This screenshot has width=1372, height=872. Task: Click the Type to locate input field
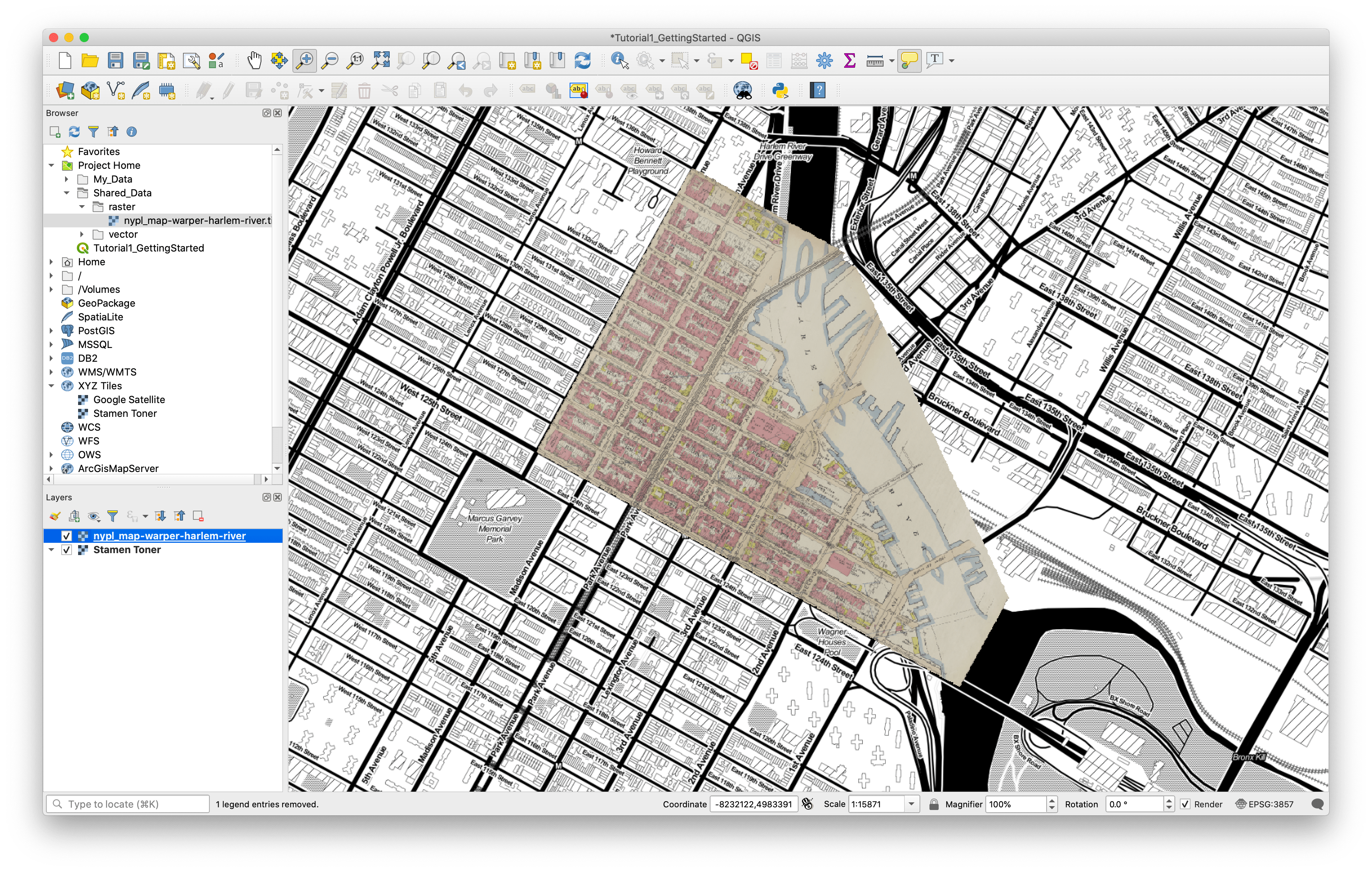126,804
